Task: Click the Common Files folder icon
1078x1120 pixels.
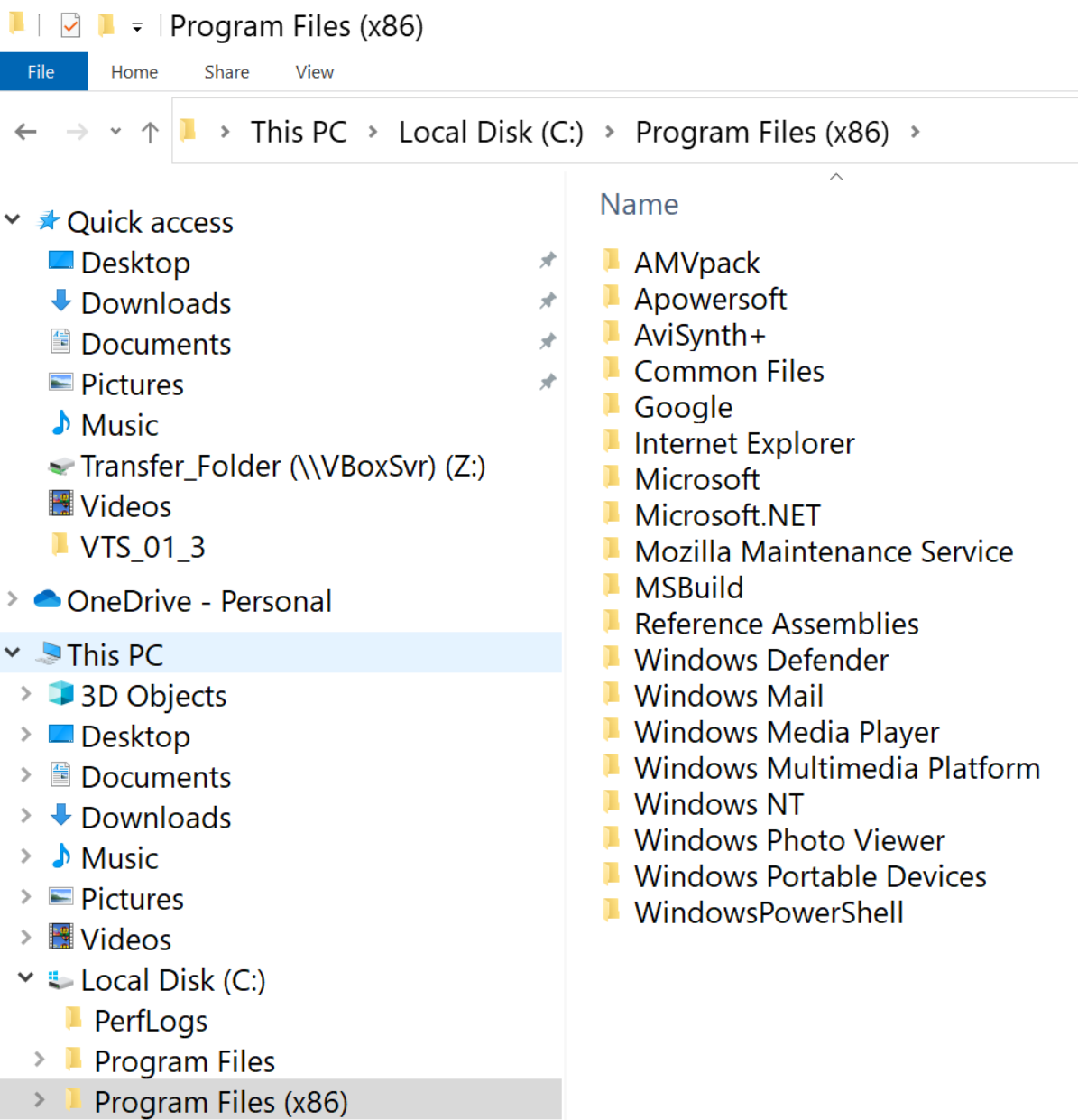Action: pos(612,369)
